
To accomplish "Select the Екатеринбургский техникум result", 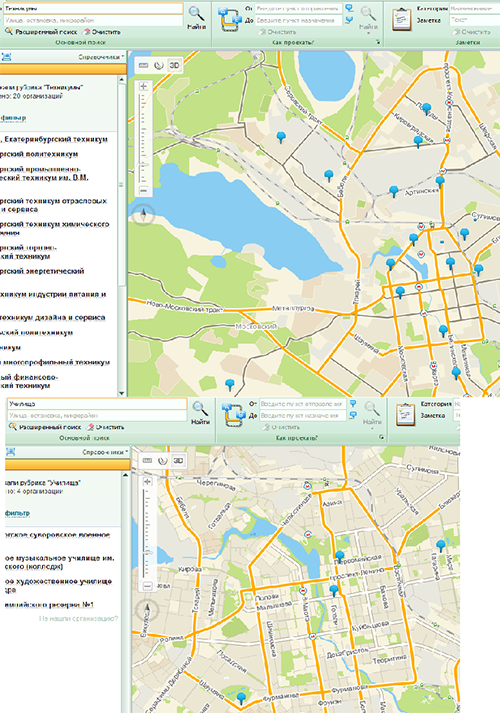I will point(54,139).
